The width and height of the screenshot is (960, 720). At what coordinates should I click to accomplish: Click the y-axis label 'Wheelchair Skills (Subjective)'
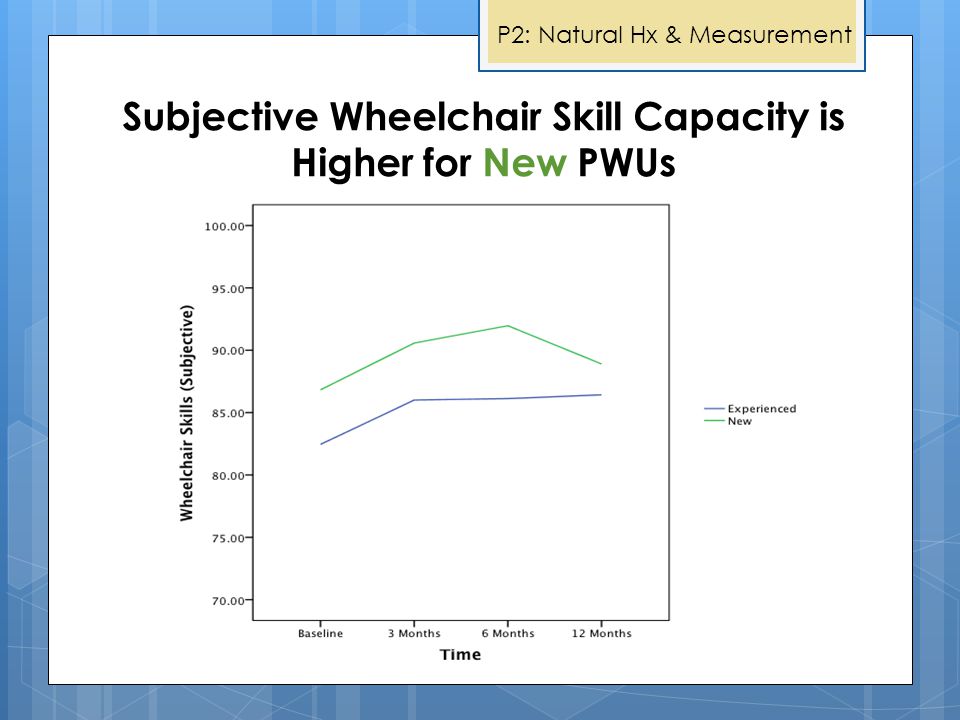click(x=187, y=413)
